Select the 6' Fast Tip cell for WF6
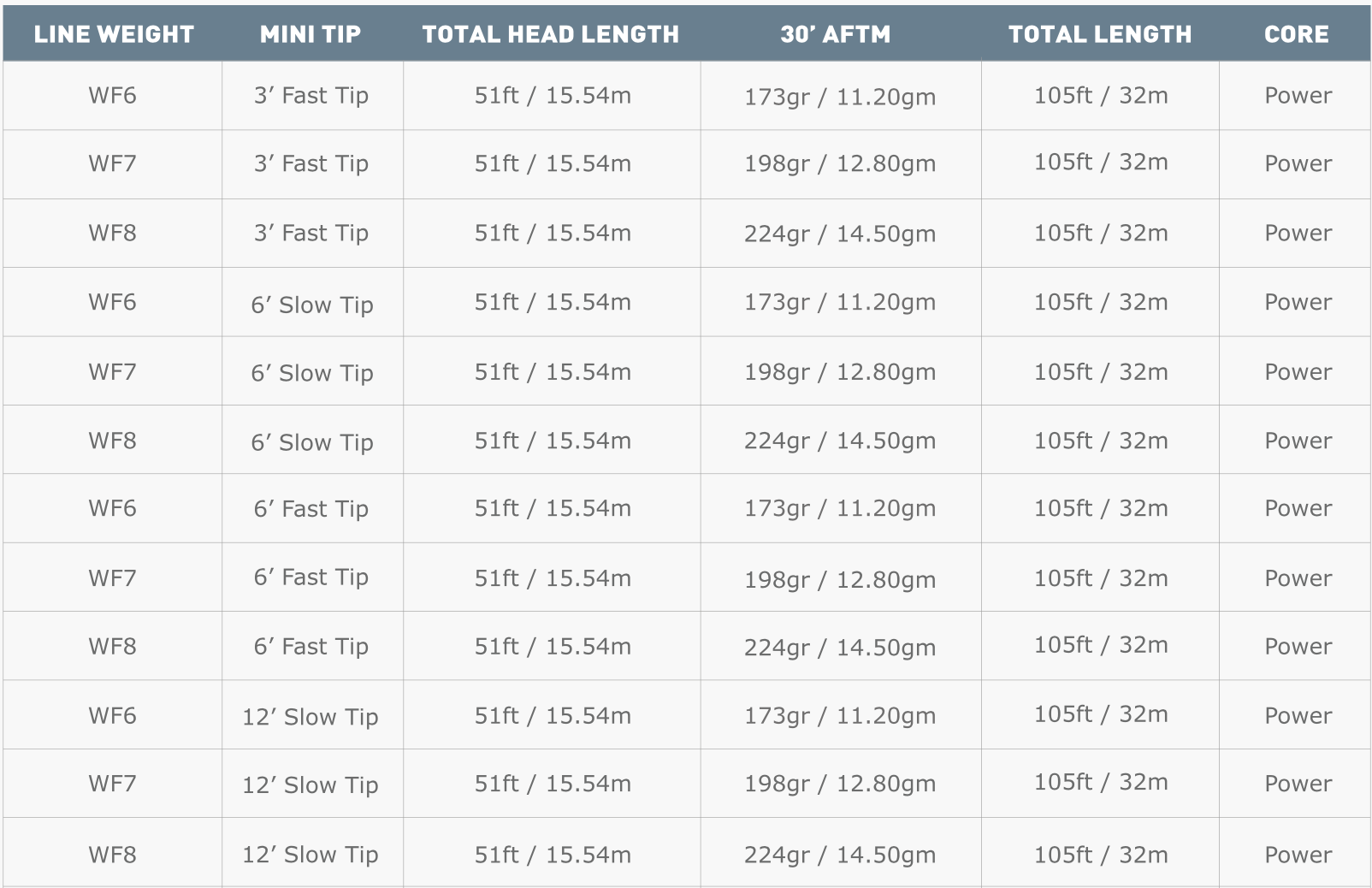This screenshot has height=888, width=1372. (311, 509)
